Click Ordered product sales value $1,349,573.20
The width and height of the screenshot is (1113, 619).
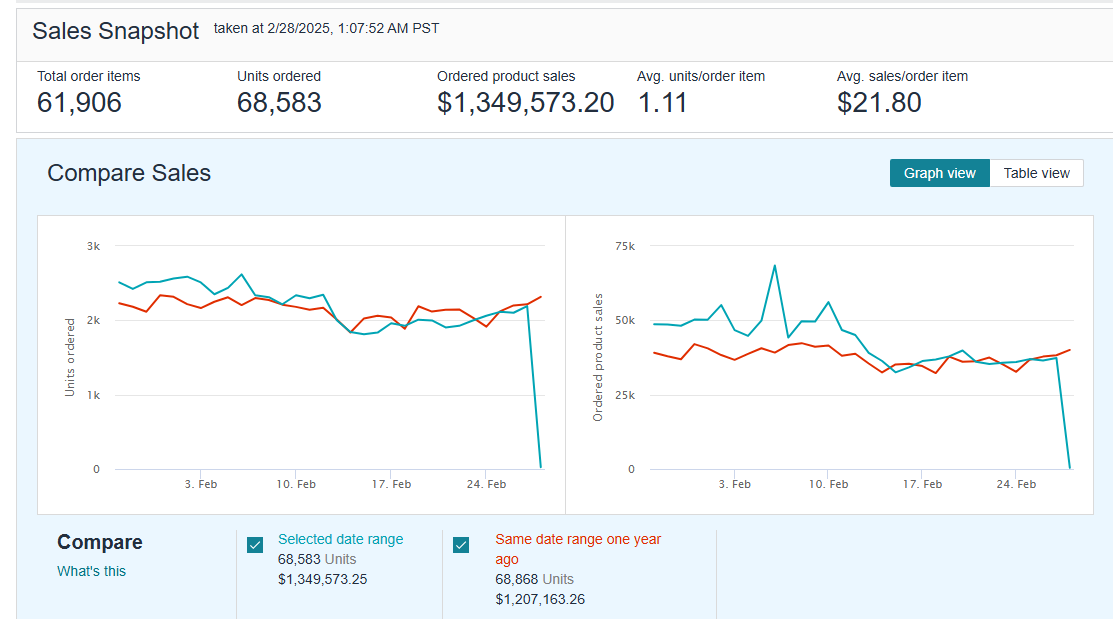pos(525,103)
